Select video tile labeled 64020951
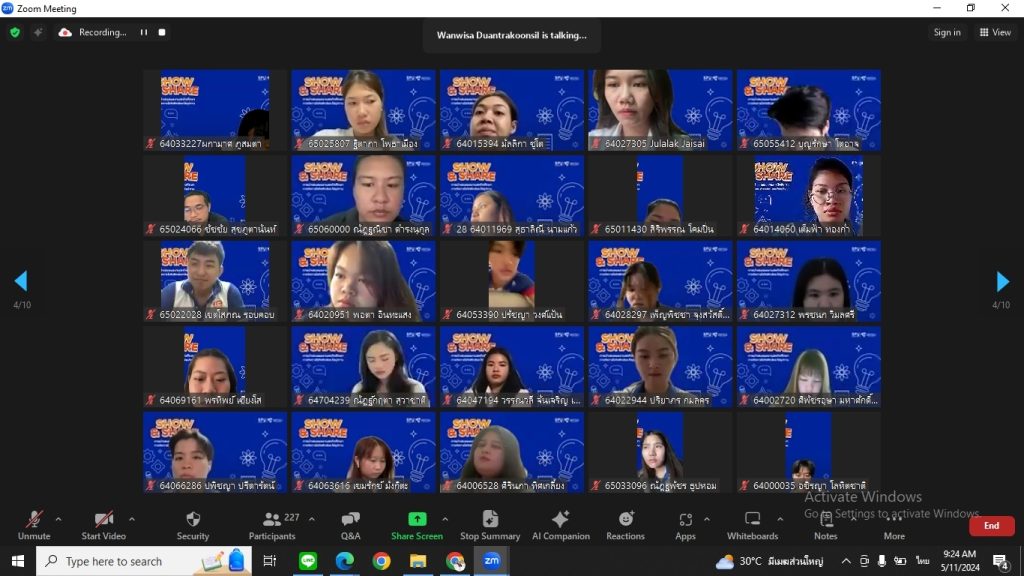 (x=363, y=281)
